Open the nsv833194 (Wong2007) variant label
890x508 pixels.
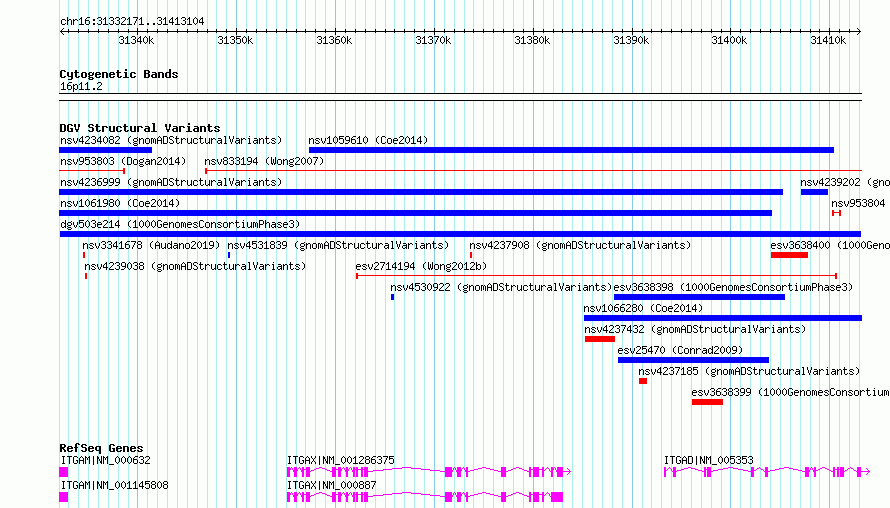[x=264, y=162]
